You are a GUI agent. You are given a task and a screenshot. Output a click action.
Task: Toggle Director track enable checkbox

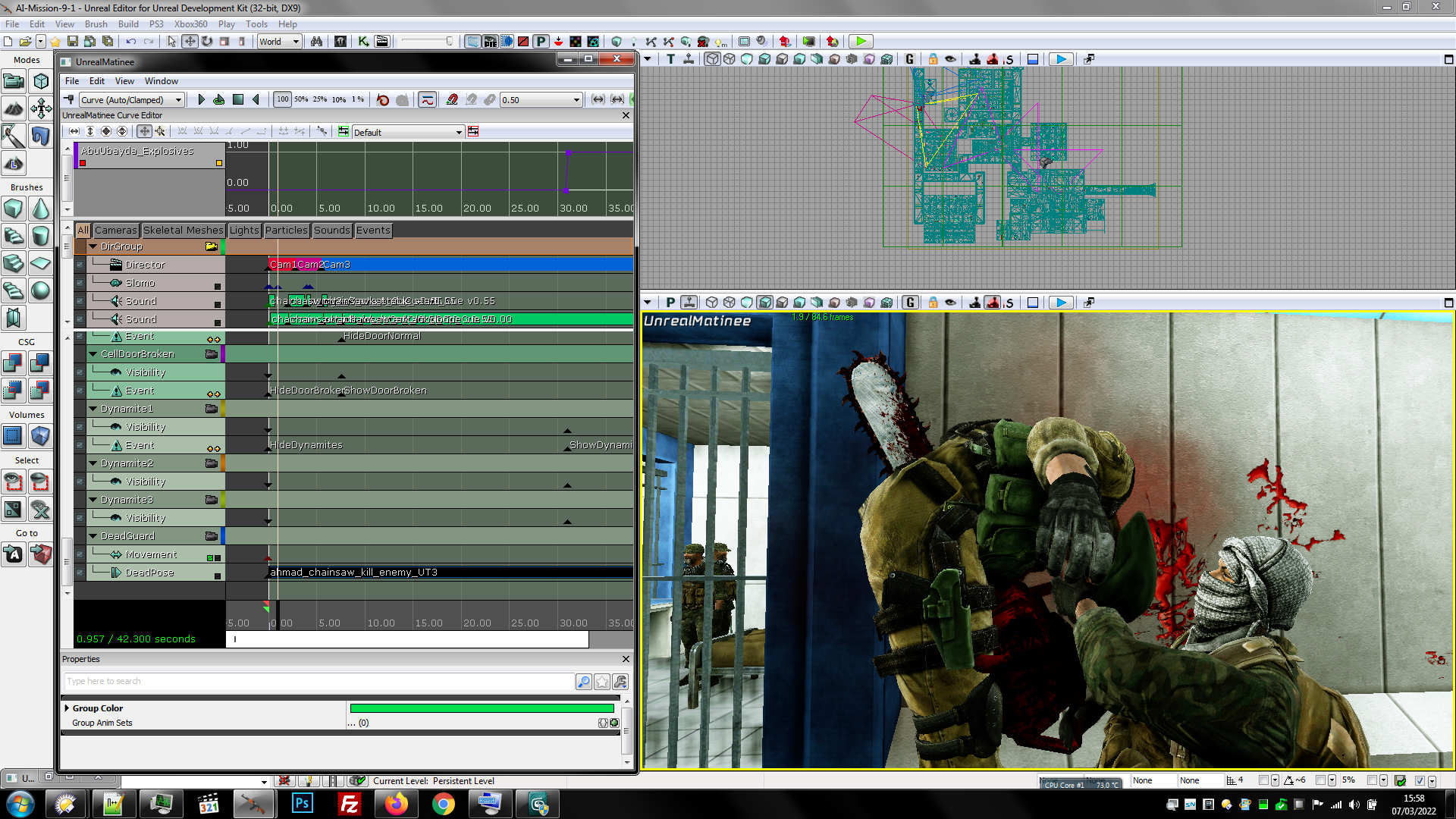(80, 265)
